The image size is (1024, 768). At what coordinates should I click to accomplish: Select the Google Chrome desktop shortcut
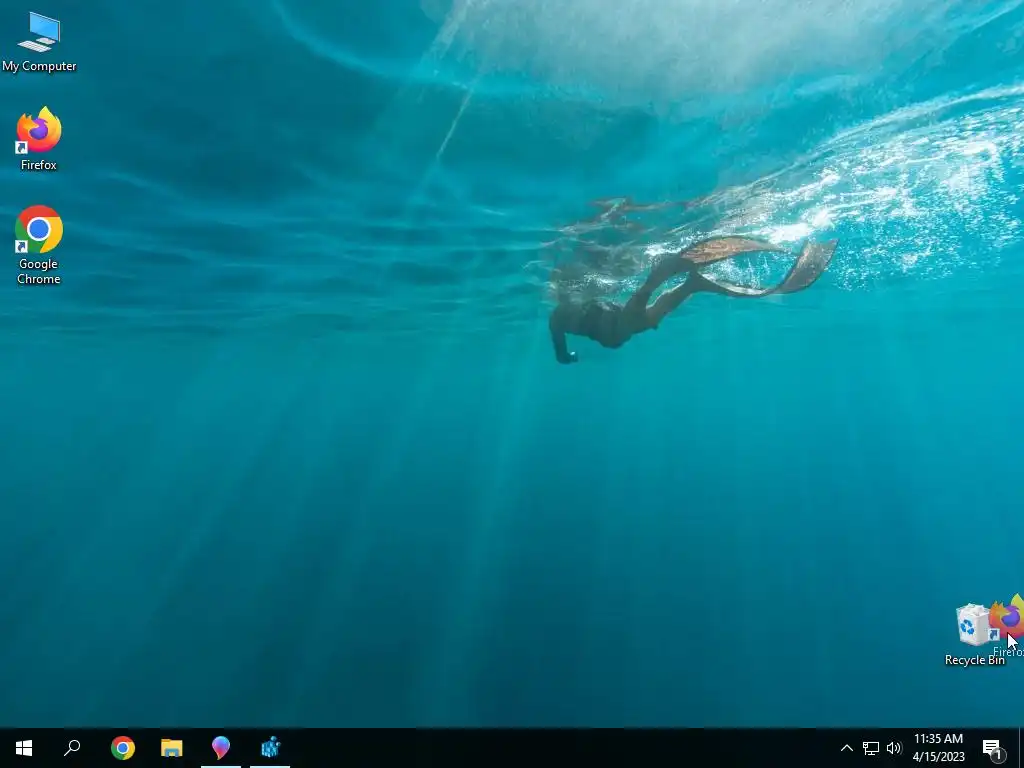[x=39, y=246]
